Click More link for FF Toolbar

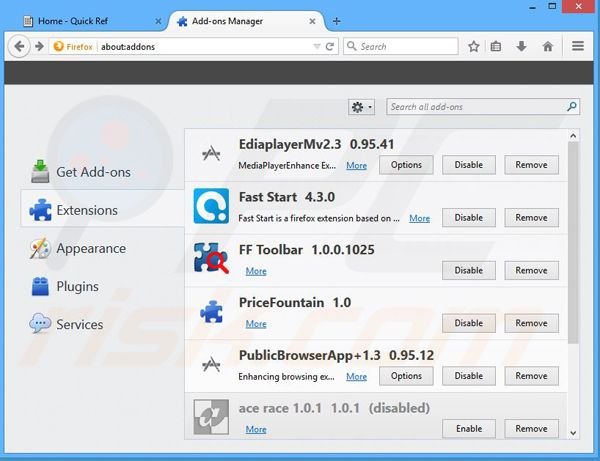[x=256, y=271]
